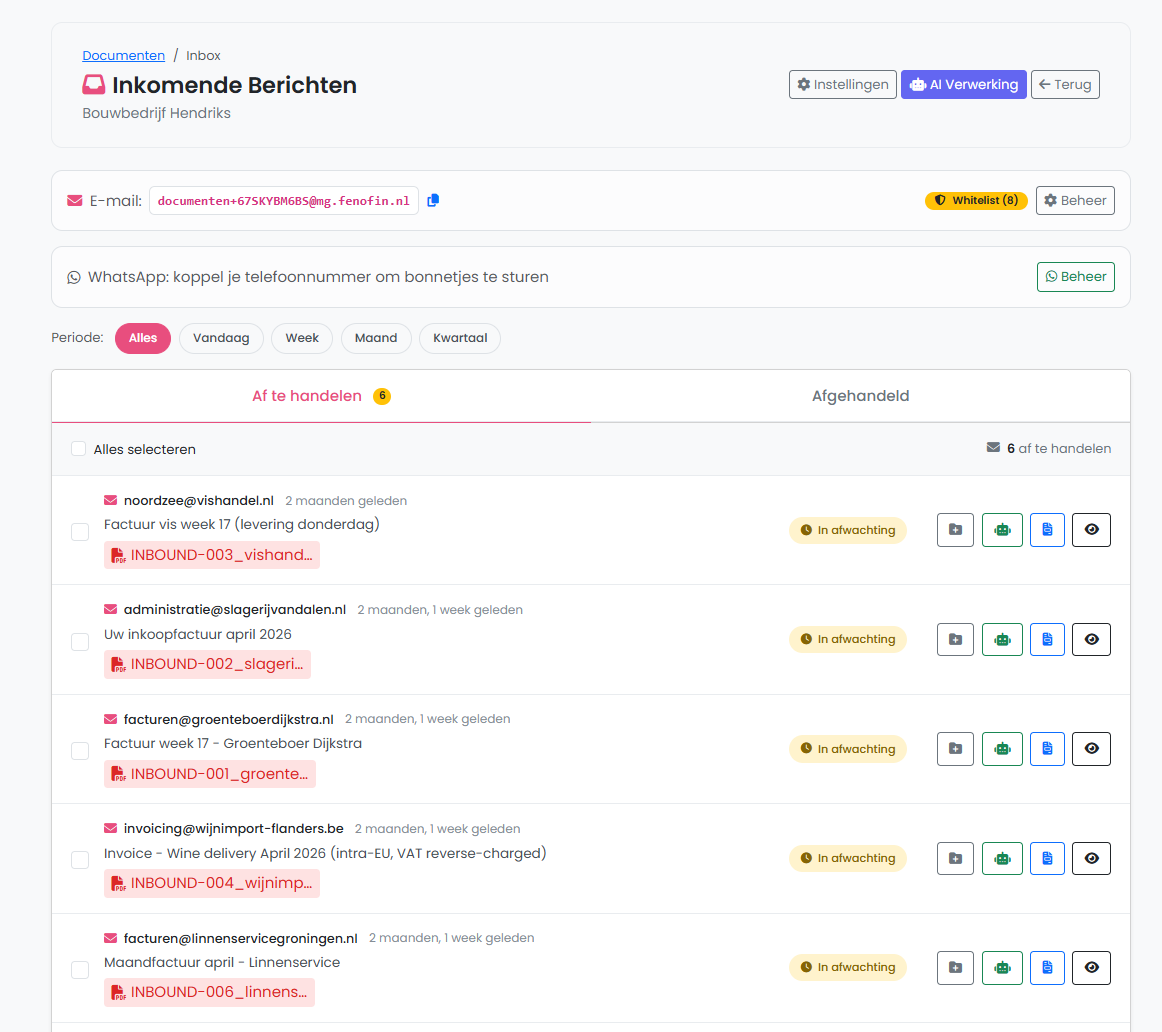Viewport: 1162px width, 1032px height.
Task: Go back with Terug button
Action: [1065, 84]
